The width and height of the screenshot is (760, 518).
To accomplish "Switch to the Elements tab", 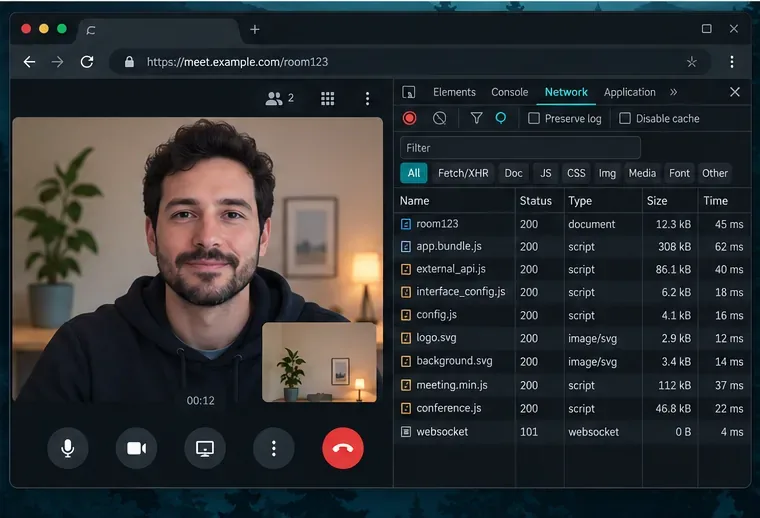I will pos(454,92).
